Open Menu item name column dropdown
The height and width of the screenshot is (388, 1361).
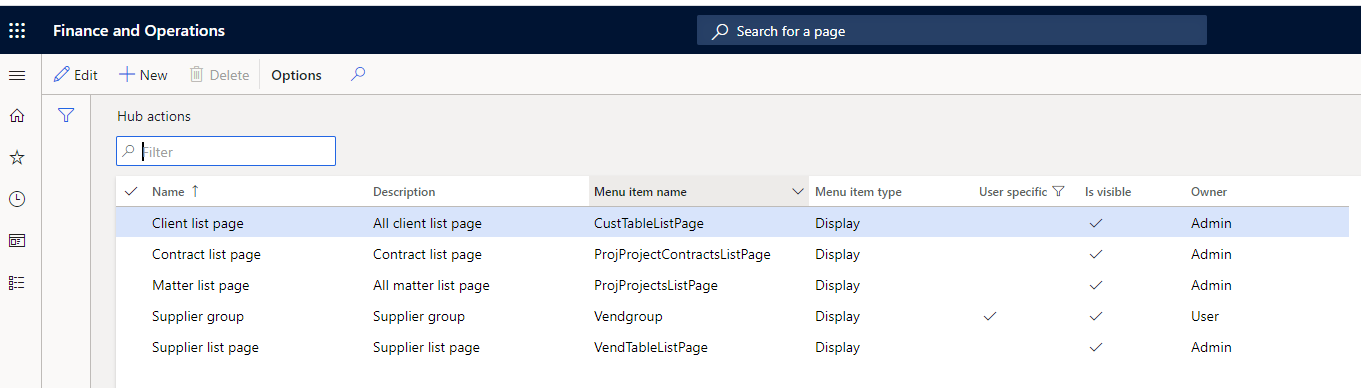(x=798, y=192)
